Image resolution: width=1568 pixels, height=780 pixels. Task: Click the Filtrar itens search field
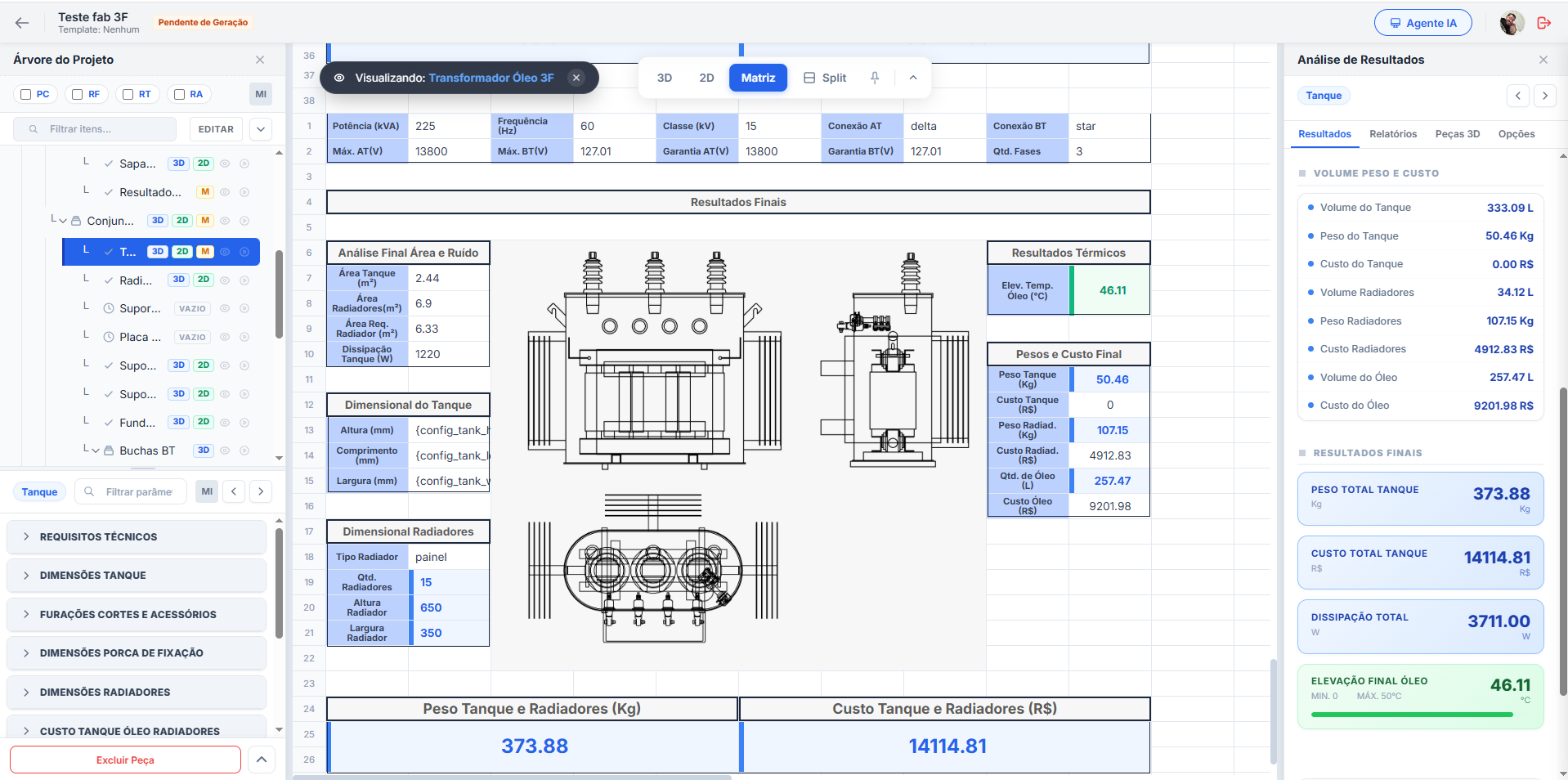click(x=95, y=129)
